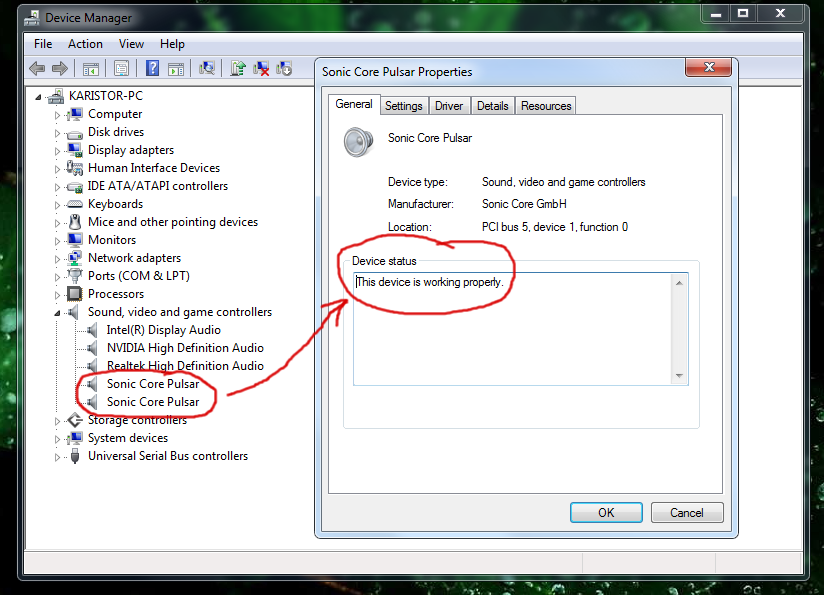Click the Device status scrollbar up arrow

[679, 283]
